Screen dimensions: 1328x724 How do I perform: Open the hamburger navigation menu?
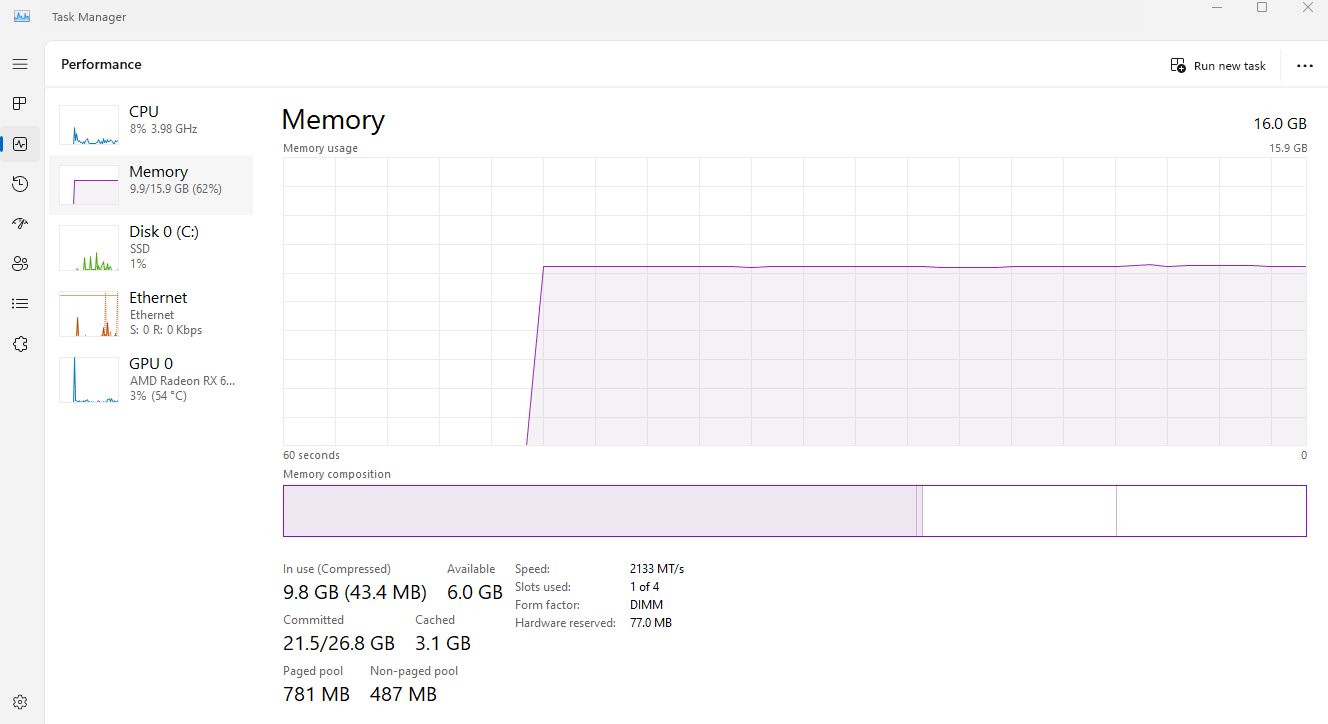pyautogui.click(x=20, y=64)
